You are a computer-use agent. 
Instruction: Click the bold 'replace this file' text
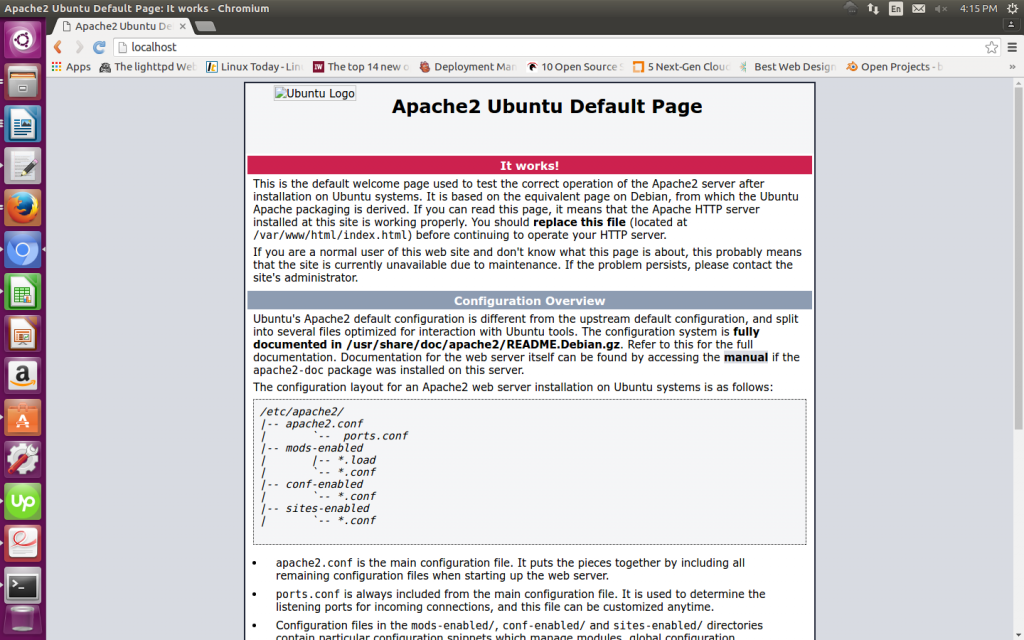pos(579,222)
